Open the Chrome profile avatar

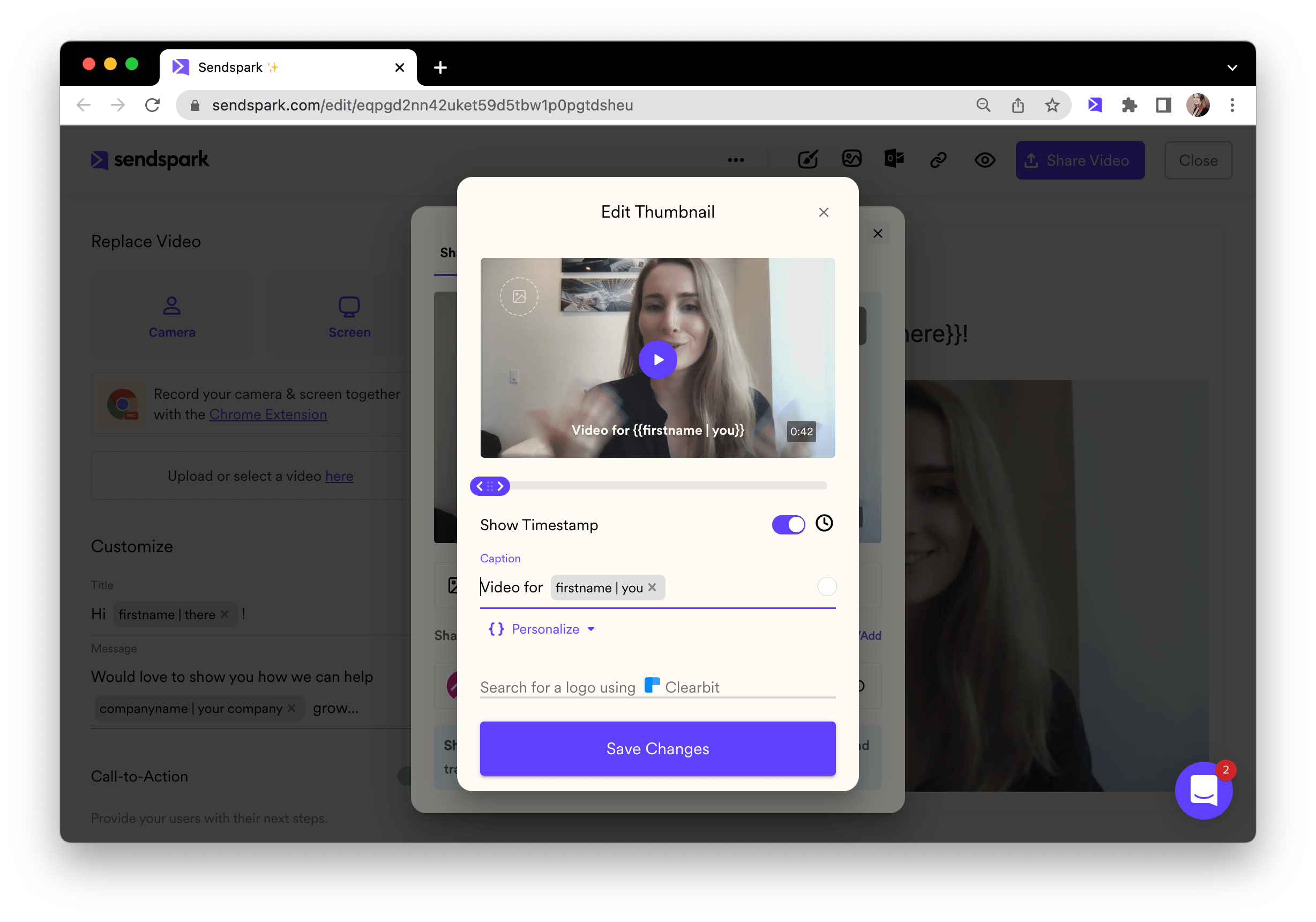point(1198,105)
